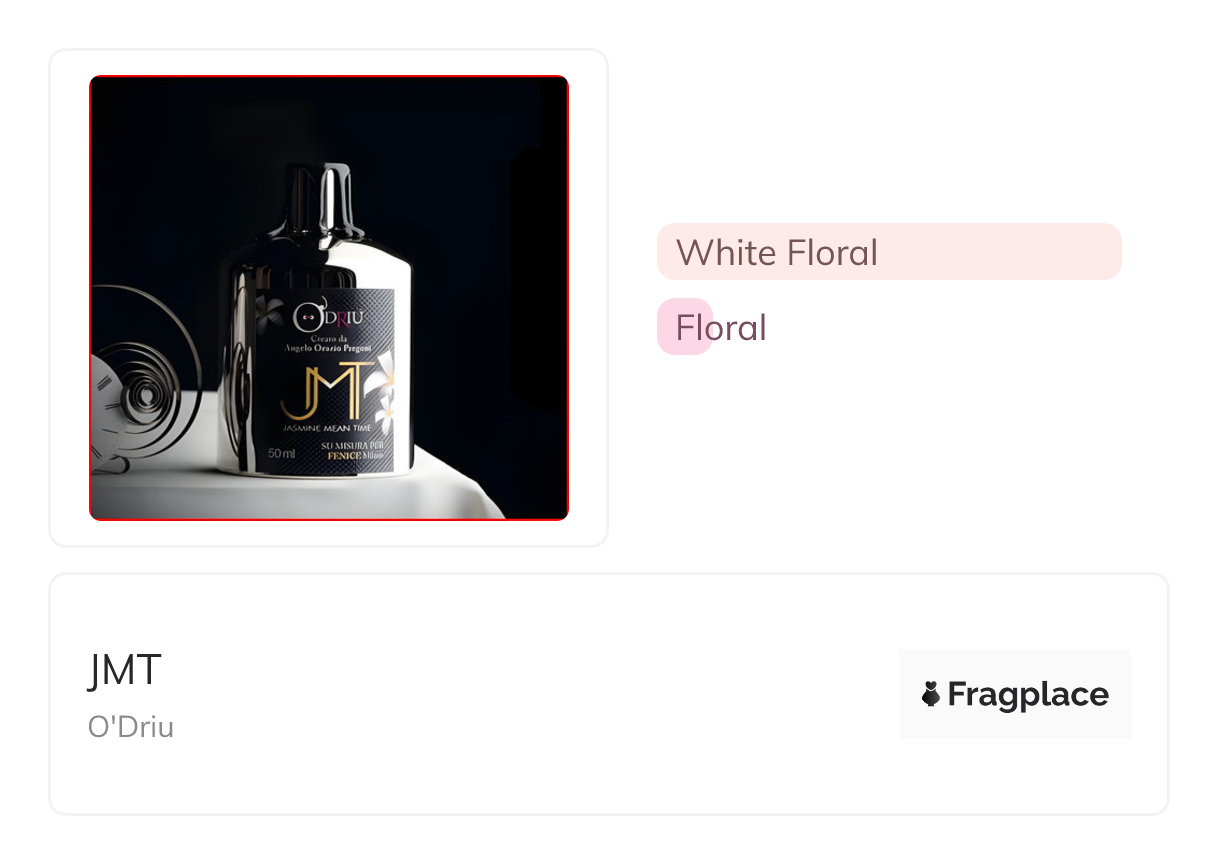This screenshot has height=864, width=1218.
Task: Click the White Floral text label
Action: [777, 252]
